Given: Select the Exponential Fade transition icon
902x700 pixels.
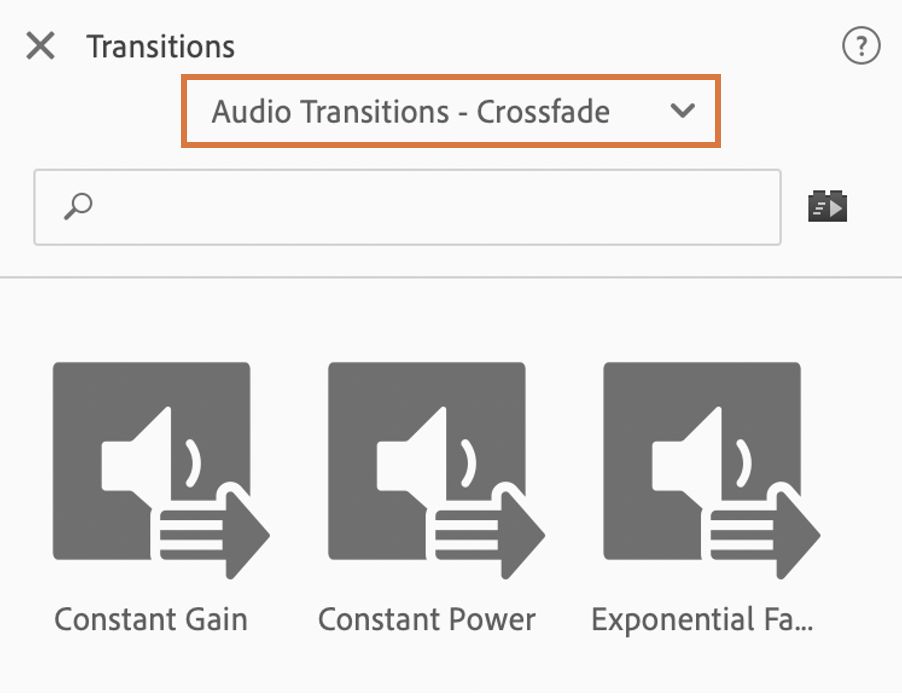Looking at the screenshot, I should coord(702,462).
